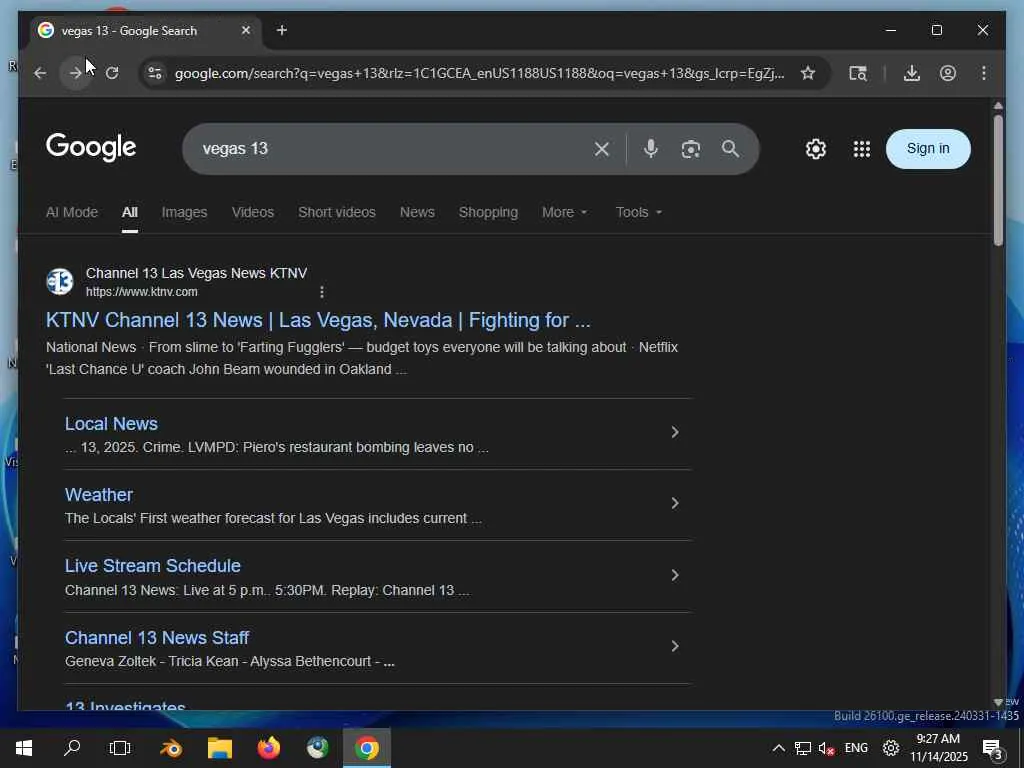The height and width of the screenshot is (768, 1024).
Task: Open the Google apps grid
Action: (x=861, y=149)
